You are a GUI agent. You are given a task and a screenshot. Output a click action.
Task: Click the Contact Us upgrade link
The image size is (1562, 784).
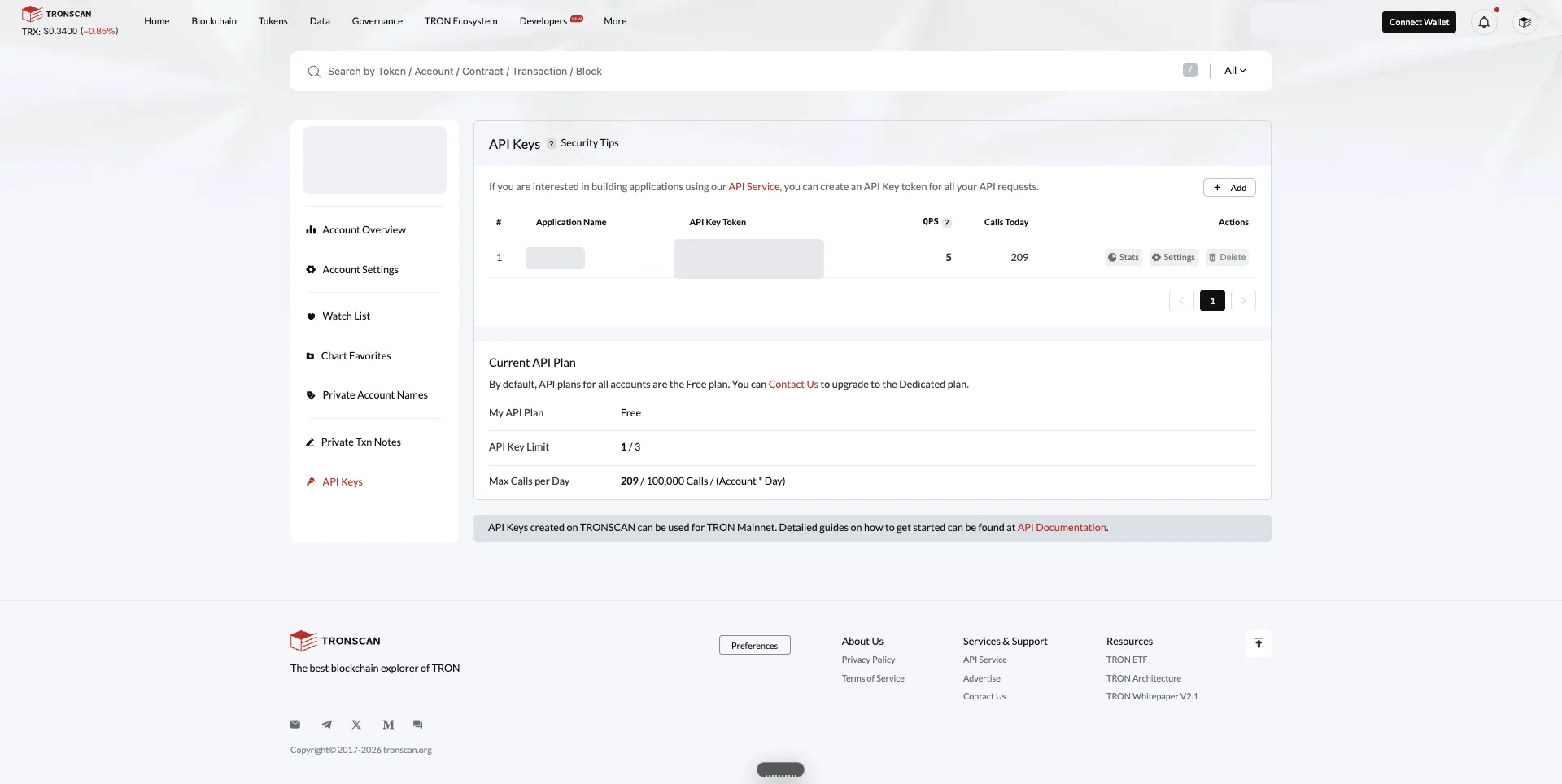pos(793,385)
